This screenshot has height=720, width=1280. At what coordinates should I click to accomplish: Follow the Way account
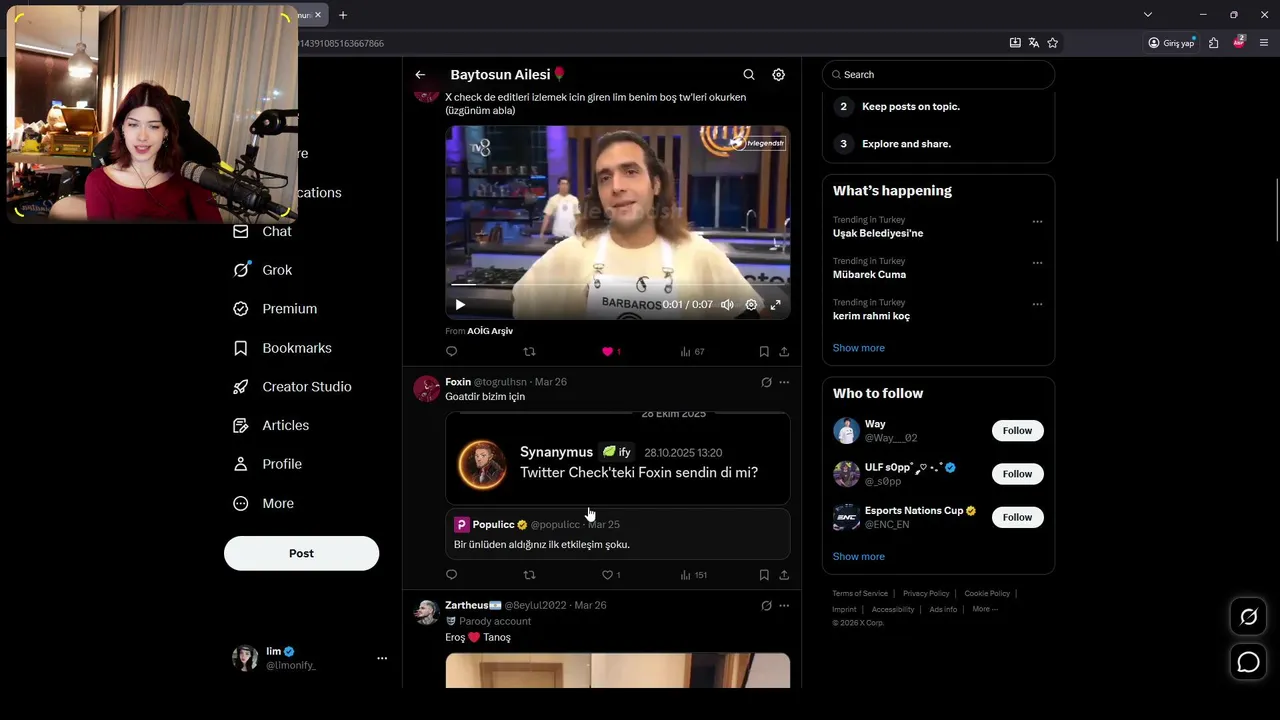1017,431
